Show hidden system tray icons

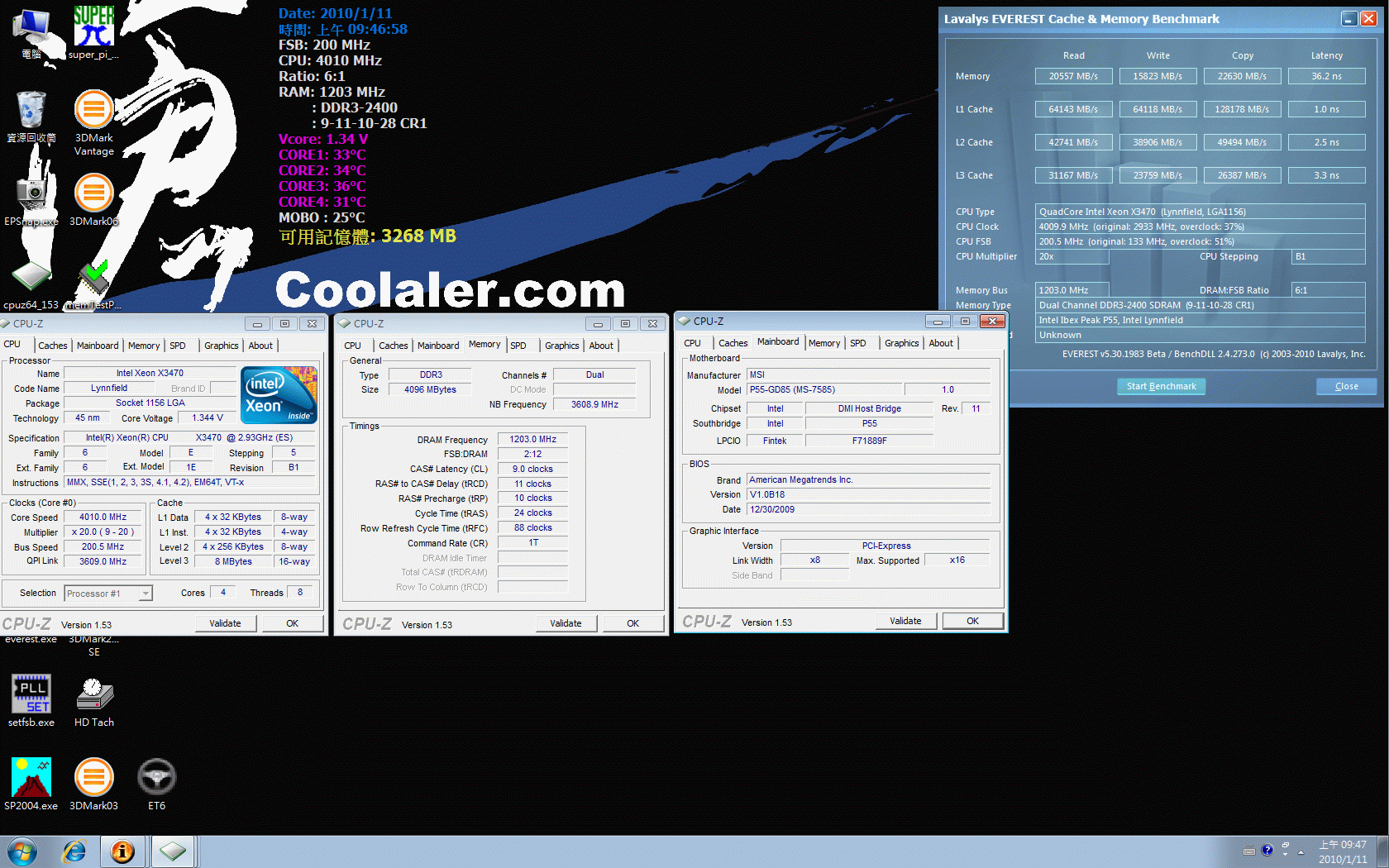pyautogui.click(x=1301, y=851)
